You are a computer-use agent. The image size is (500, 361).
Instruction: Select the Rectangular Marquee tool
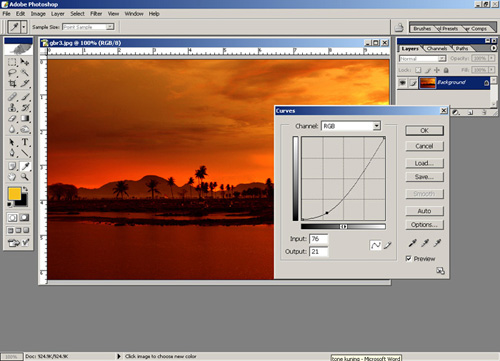12,62
